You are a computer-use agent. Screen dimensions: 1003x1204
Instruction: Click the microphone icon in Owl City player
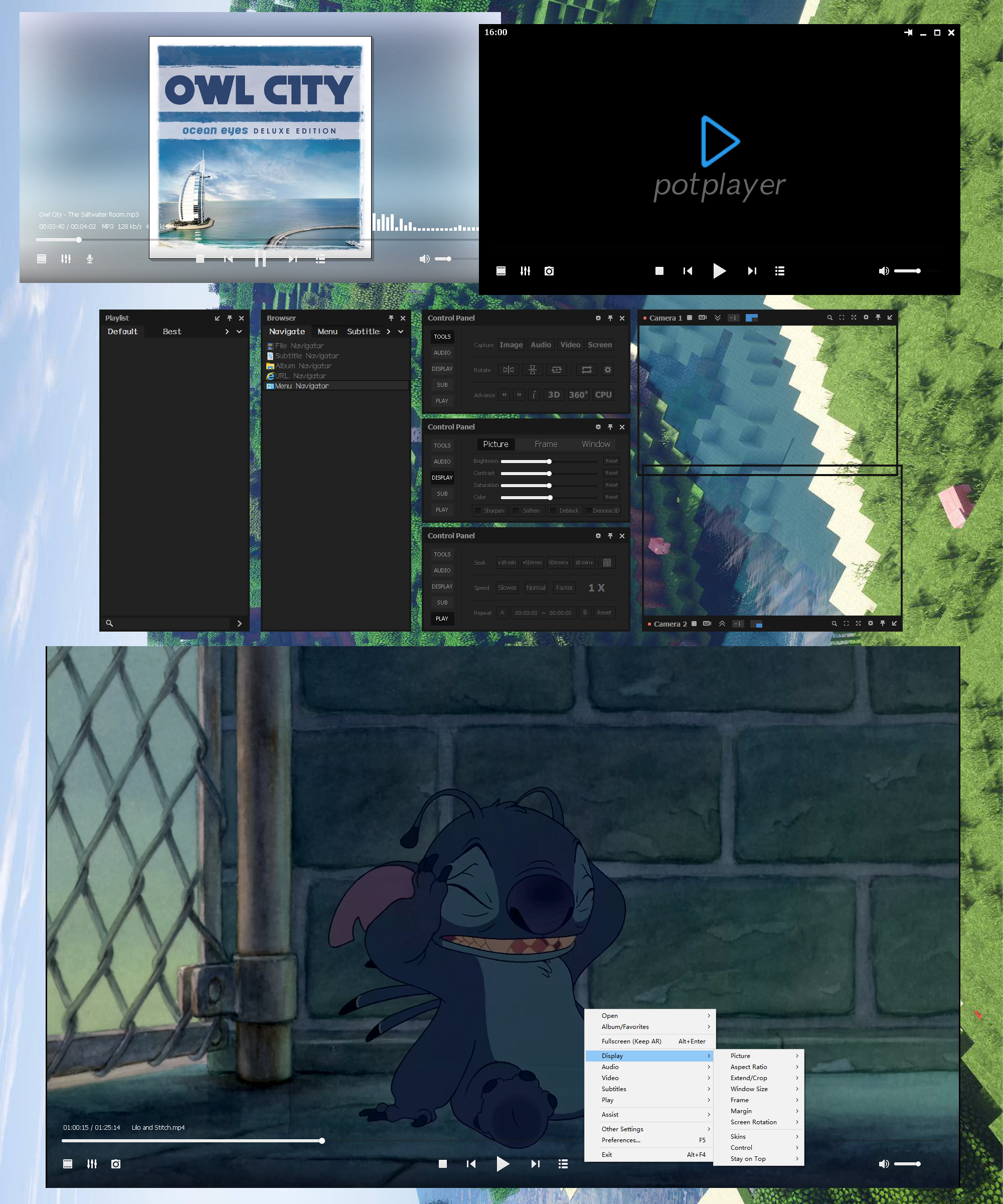[89, 259]
